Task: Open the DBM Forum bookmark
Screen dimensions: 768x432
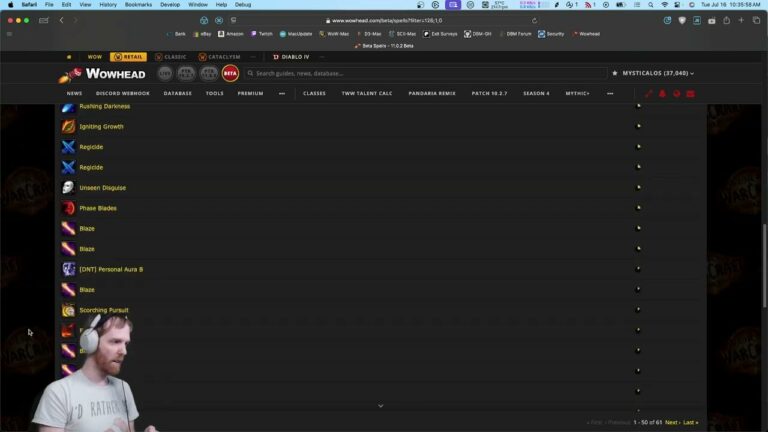Action: pos(515,34)
